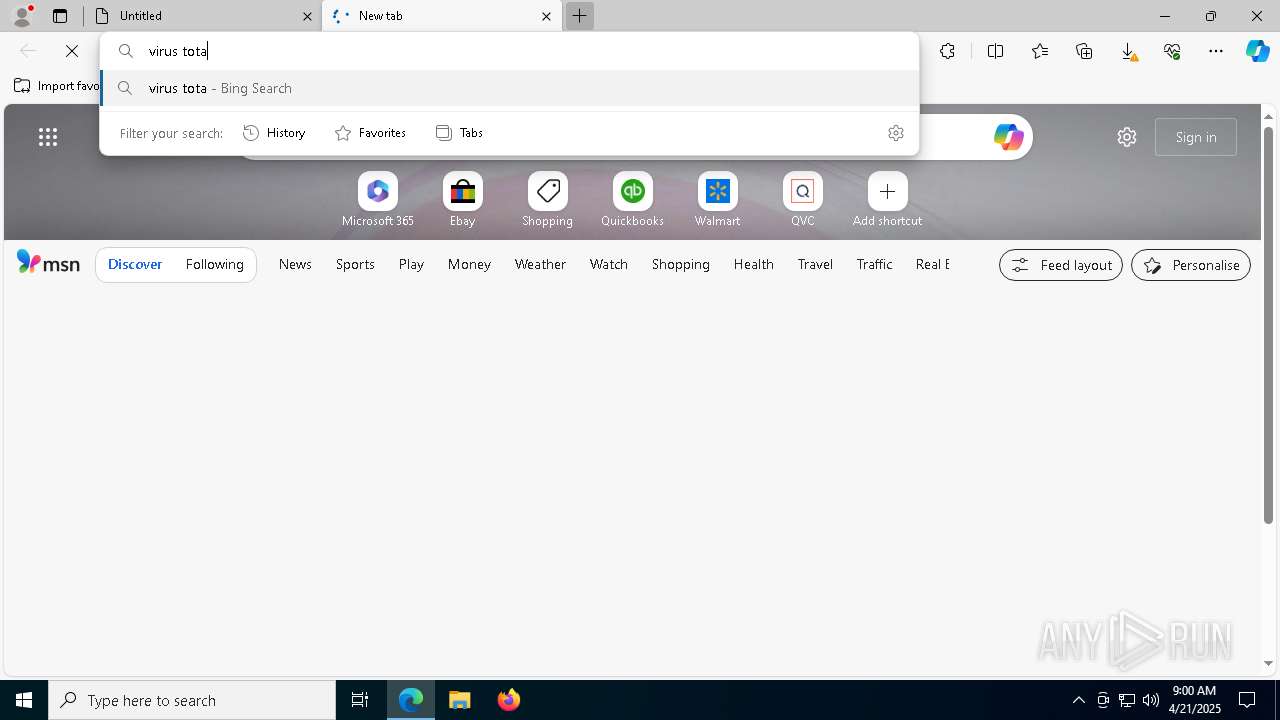Open the volume control in tray
The width and height of the screenshot is (1280, 720).
point(1151,700)
